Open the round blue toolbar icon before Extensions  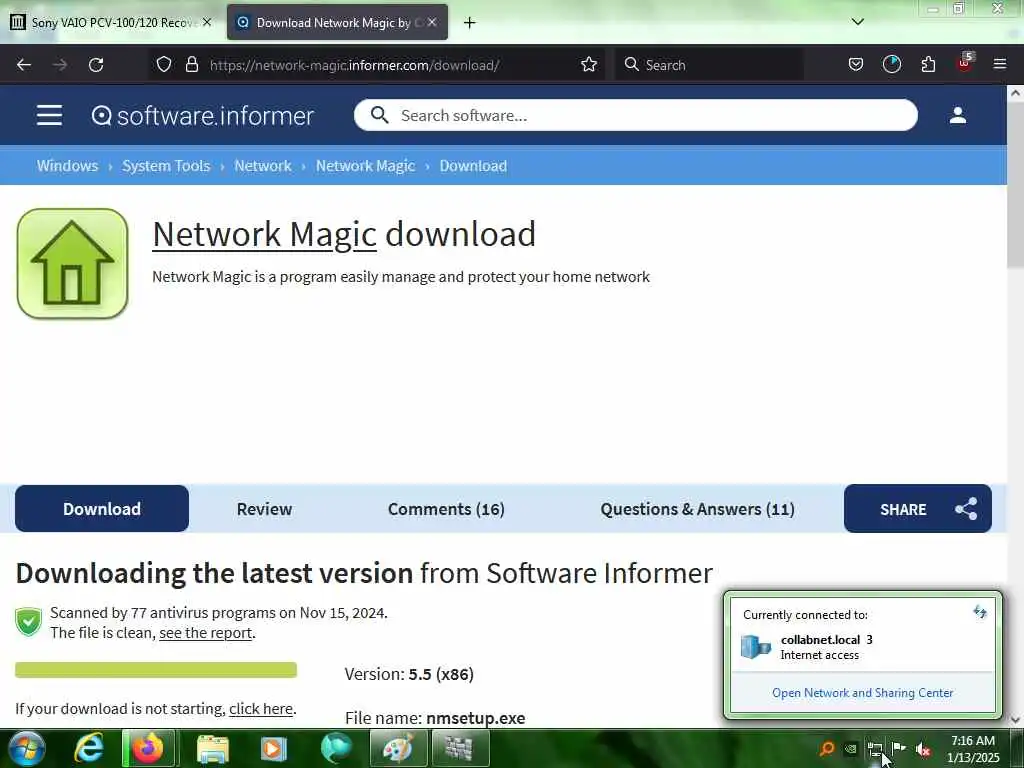891,65
